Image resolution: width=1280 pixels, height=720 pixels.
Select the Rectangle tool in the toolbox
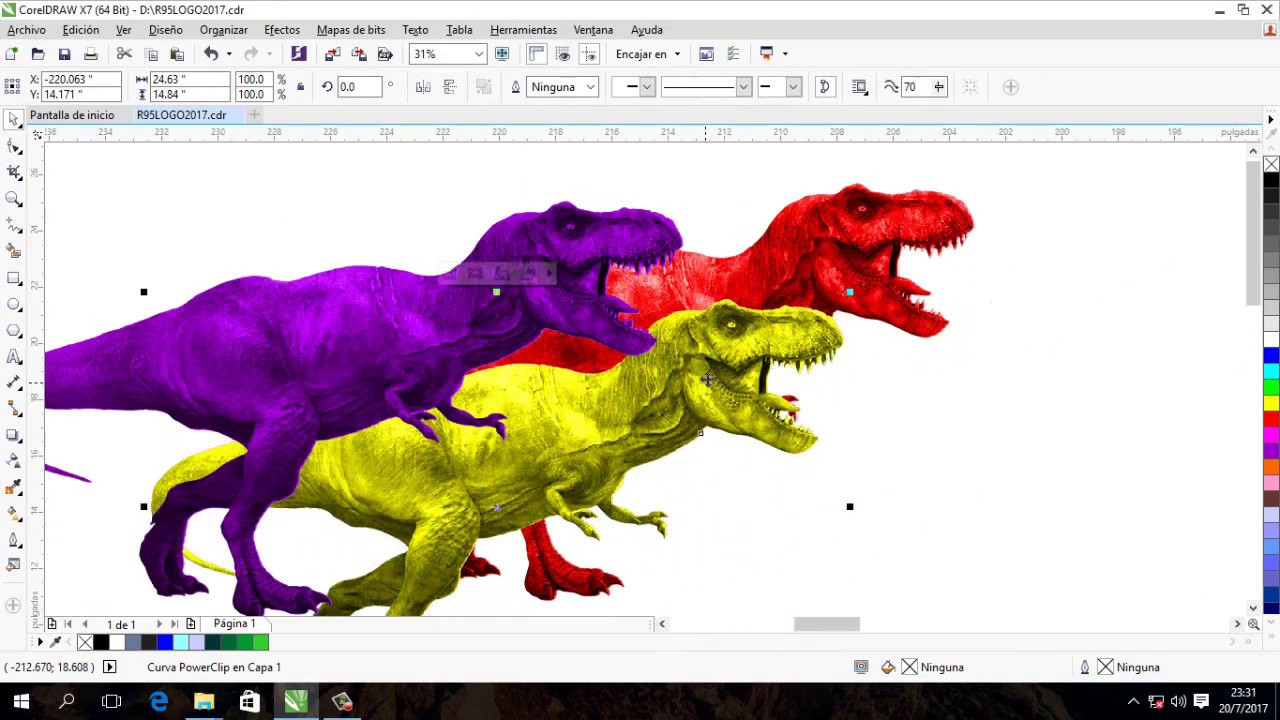[14, 278]
